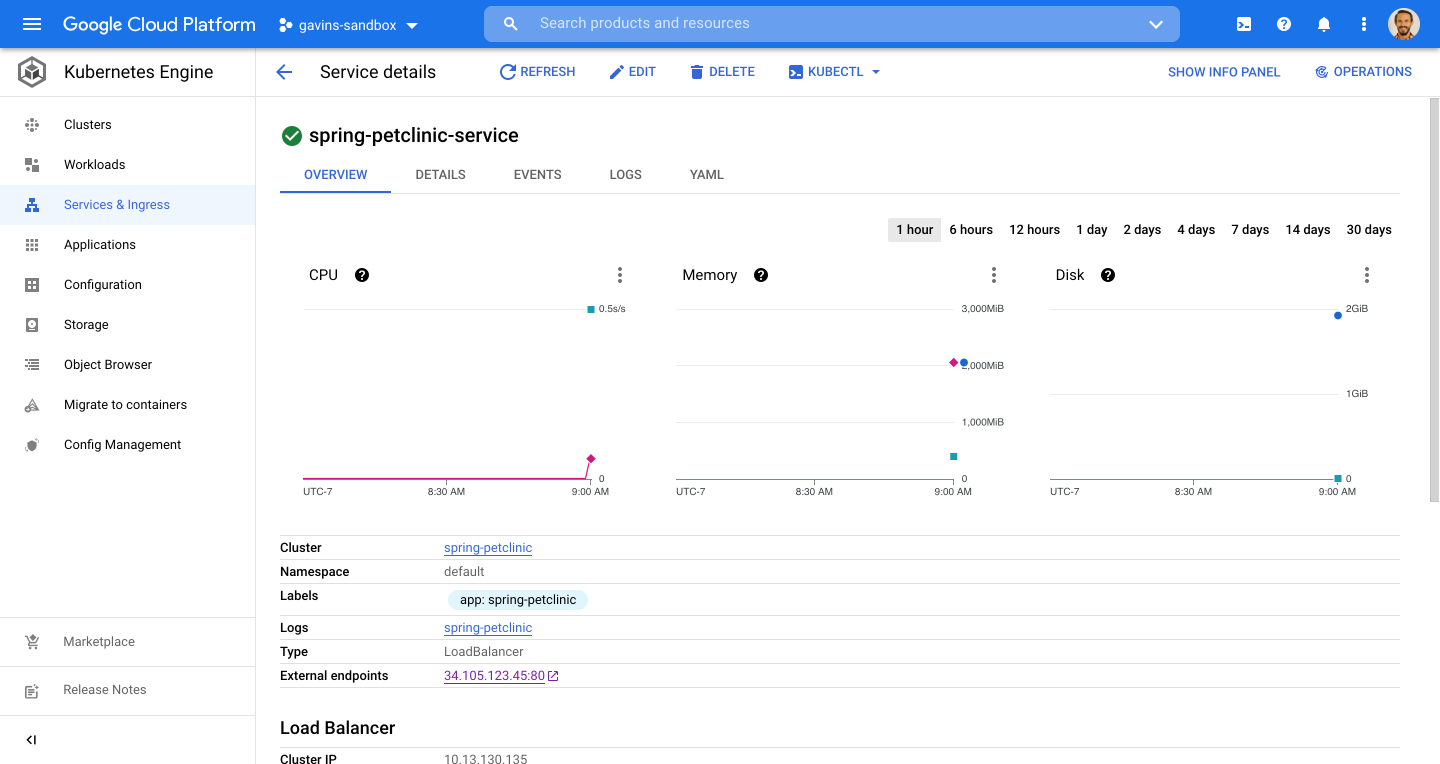Image resolution: width=1440 pixels, height=764 pixels.
Task: Open the KUBECTL dropdown menu
Action: [834, 72]
